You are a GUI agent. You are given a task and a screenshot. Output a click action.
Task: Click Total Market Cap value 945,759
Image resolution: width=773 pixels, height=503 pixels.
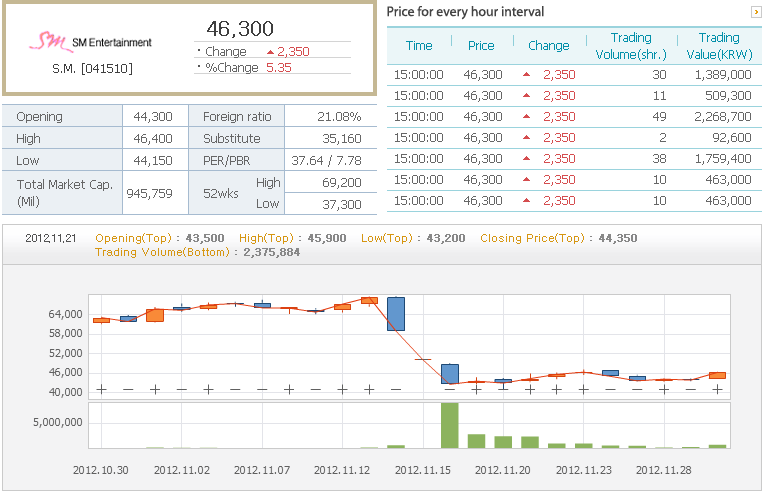pos(149,193)
